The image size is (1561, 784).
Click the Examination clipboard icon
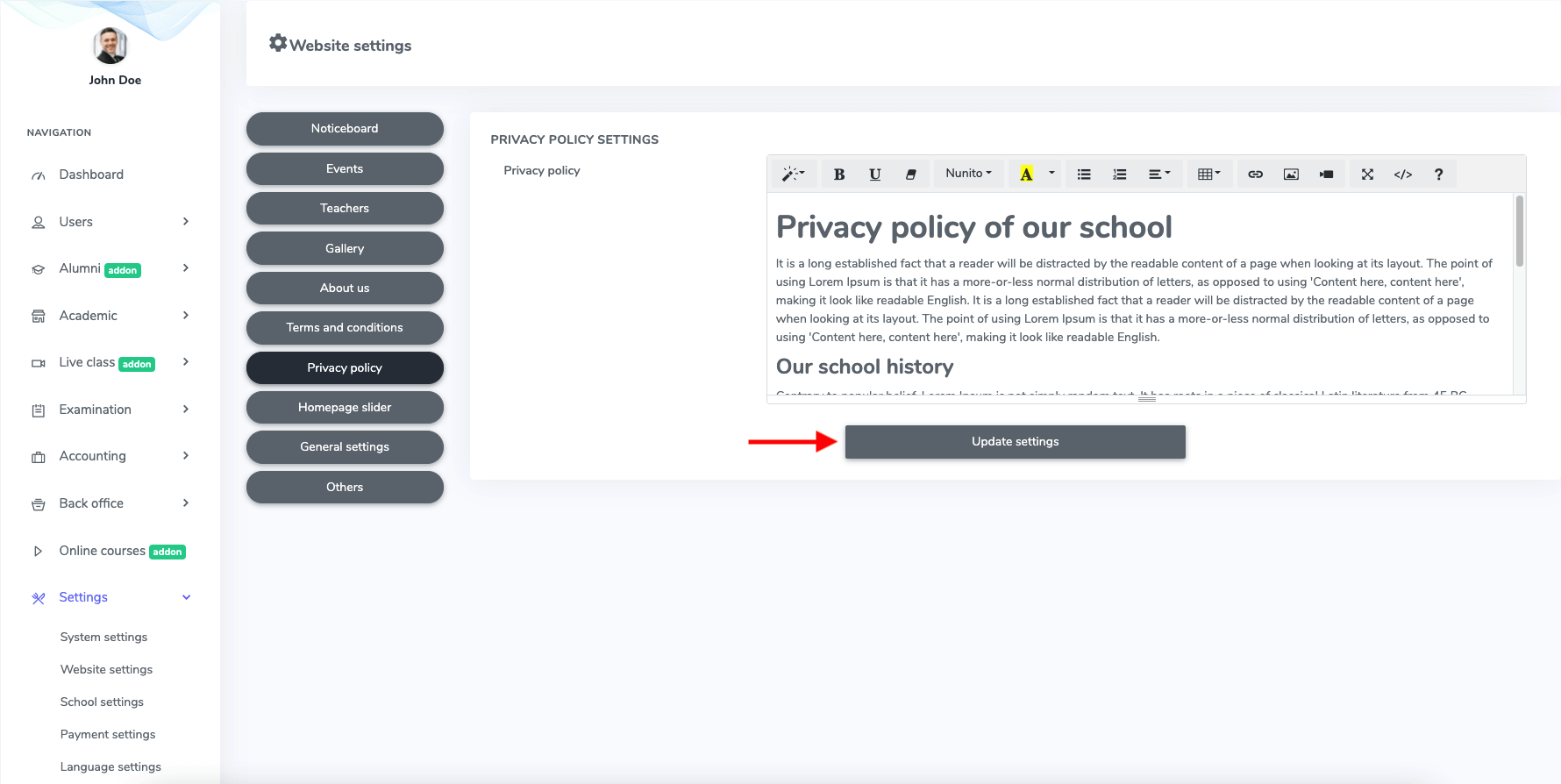pyautogui.click(x=39, y=410)
